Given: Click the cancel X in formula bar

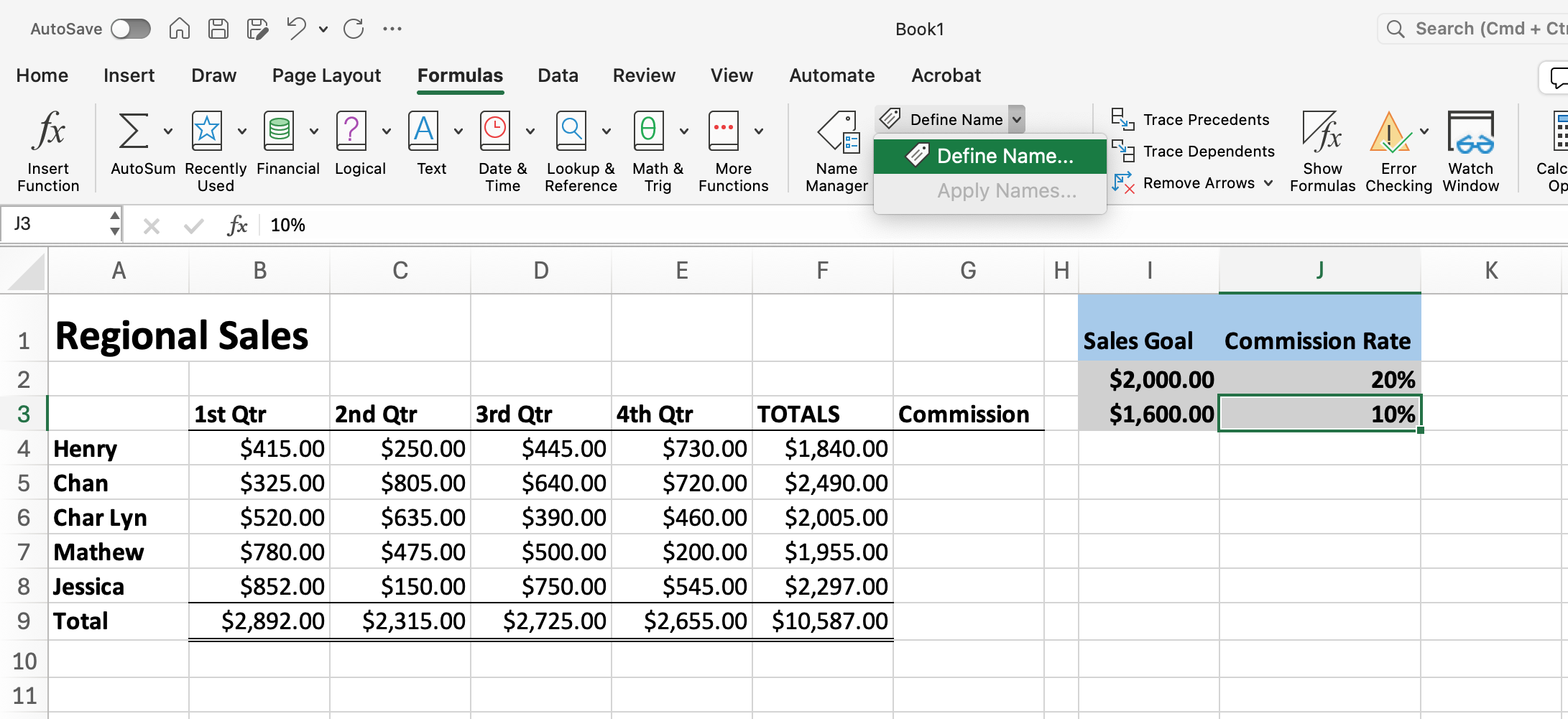Looking at the screenshot, I should click(x=151, y=226).
